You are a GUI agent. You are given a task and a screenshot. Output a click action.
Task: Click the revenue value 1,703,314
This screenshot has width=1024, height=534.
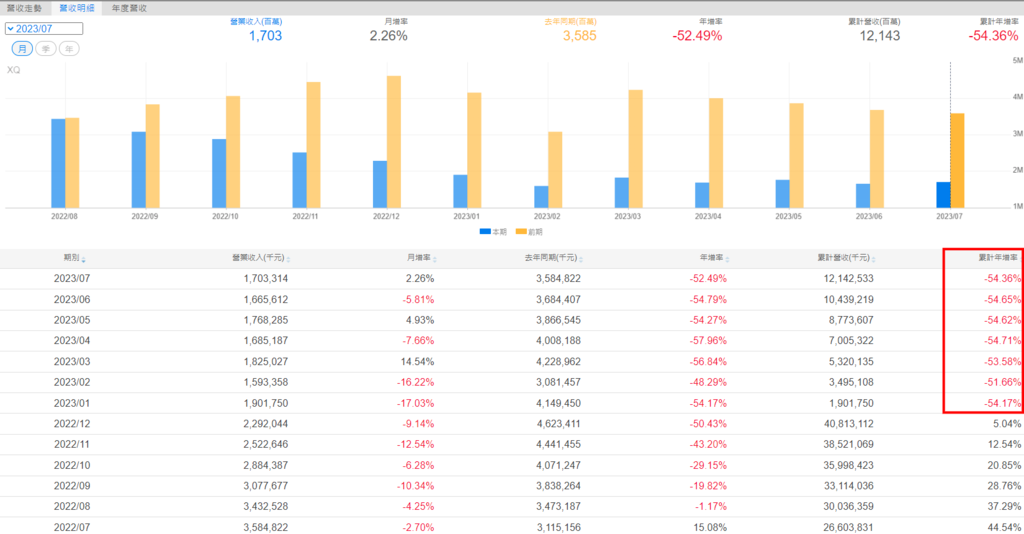266,278
